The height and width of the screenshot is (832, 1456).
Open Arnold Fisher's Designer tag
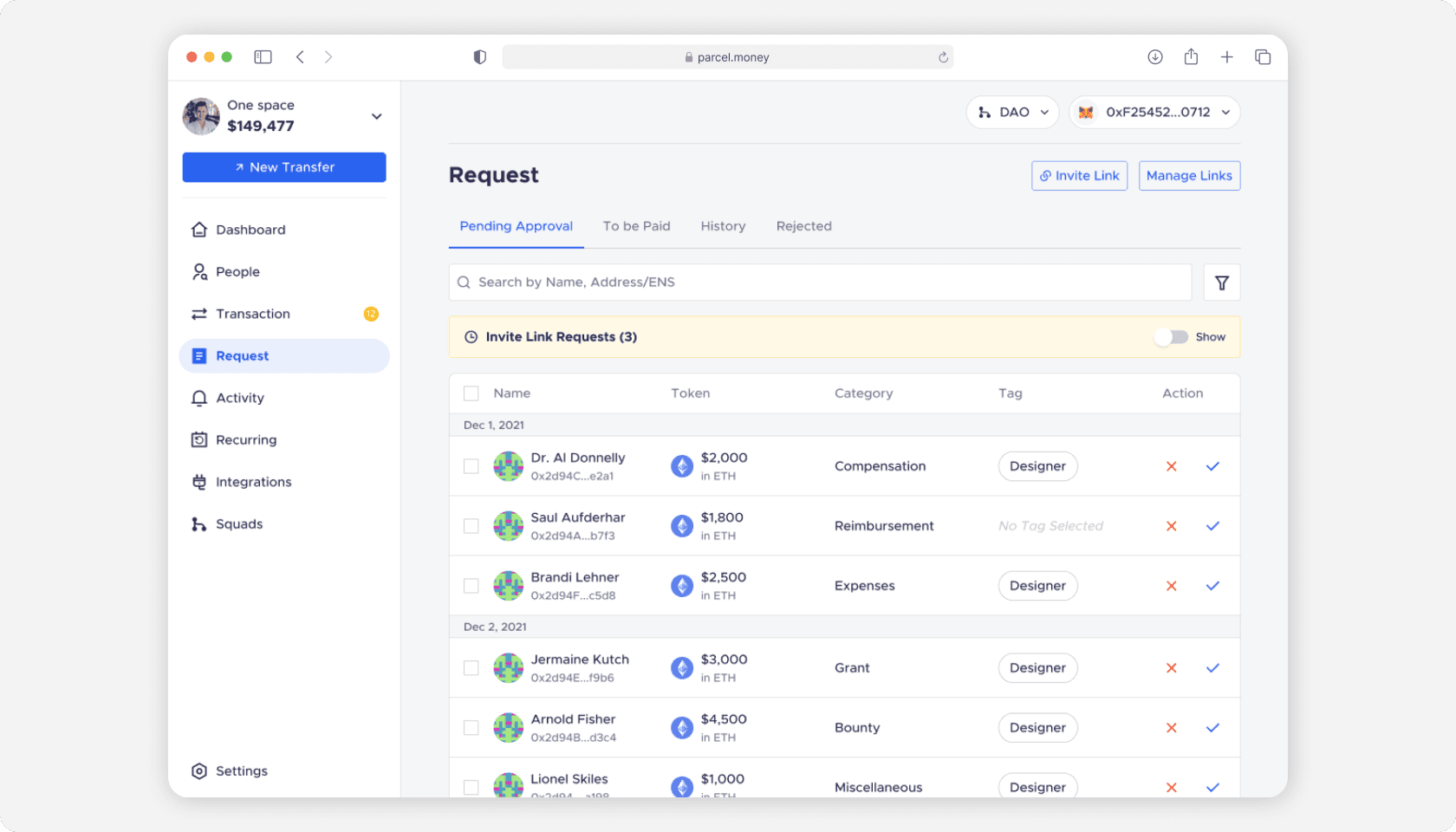click(x=1037, y=728)
